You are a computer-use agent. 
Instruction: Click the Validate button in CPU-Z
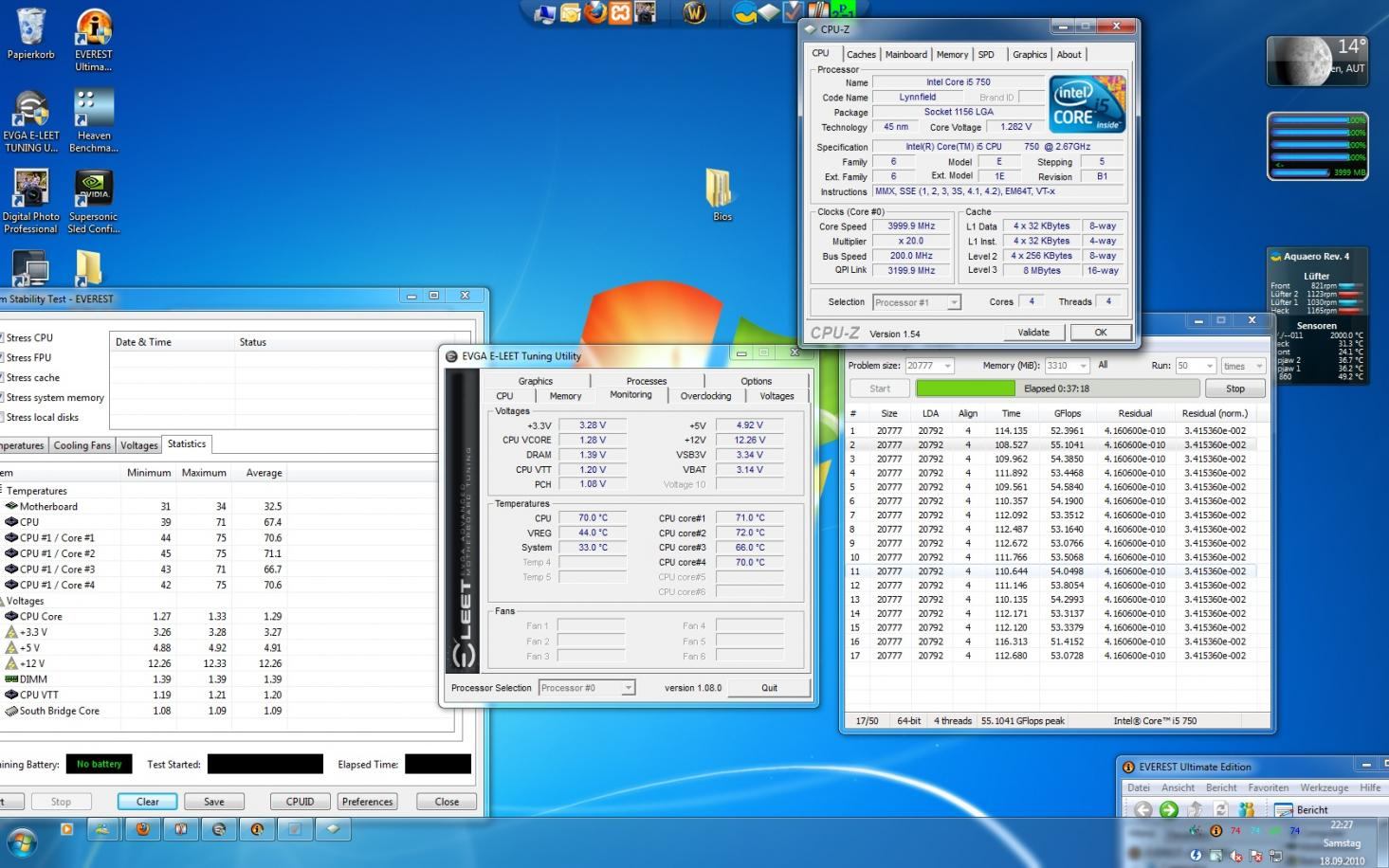coord(1033,333)
